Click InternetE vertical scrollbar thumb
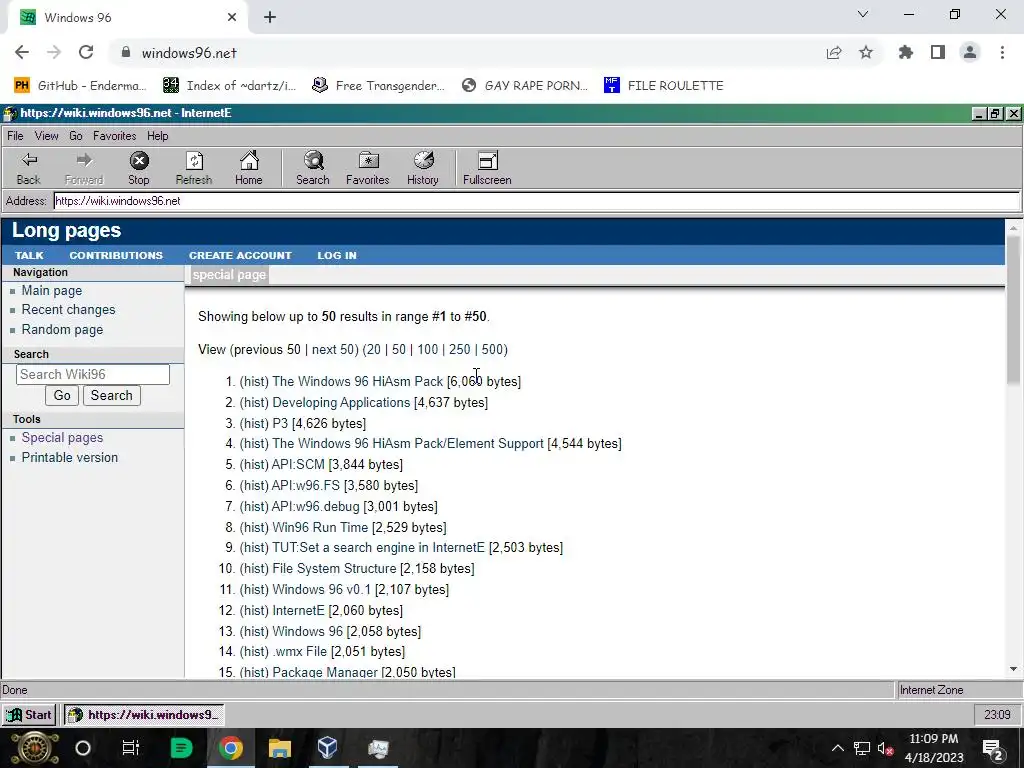Image resolution: width=1024 pixels, height=768 pixels. click(1014, 311)
